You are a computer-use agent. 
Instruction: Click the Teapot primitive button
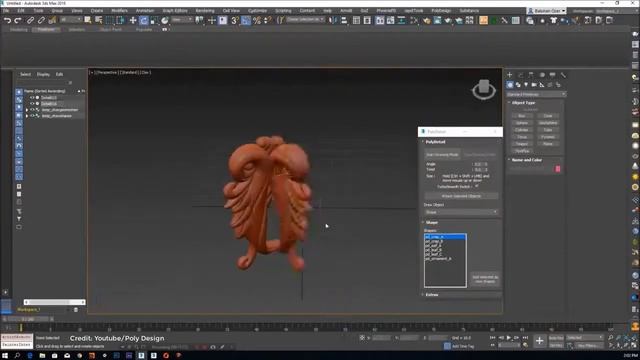point(522,144)
